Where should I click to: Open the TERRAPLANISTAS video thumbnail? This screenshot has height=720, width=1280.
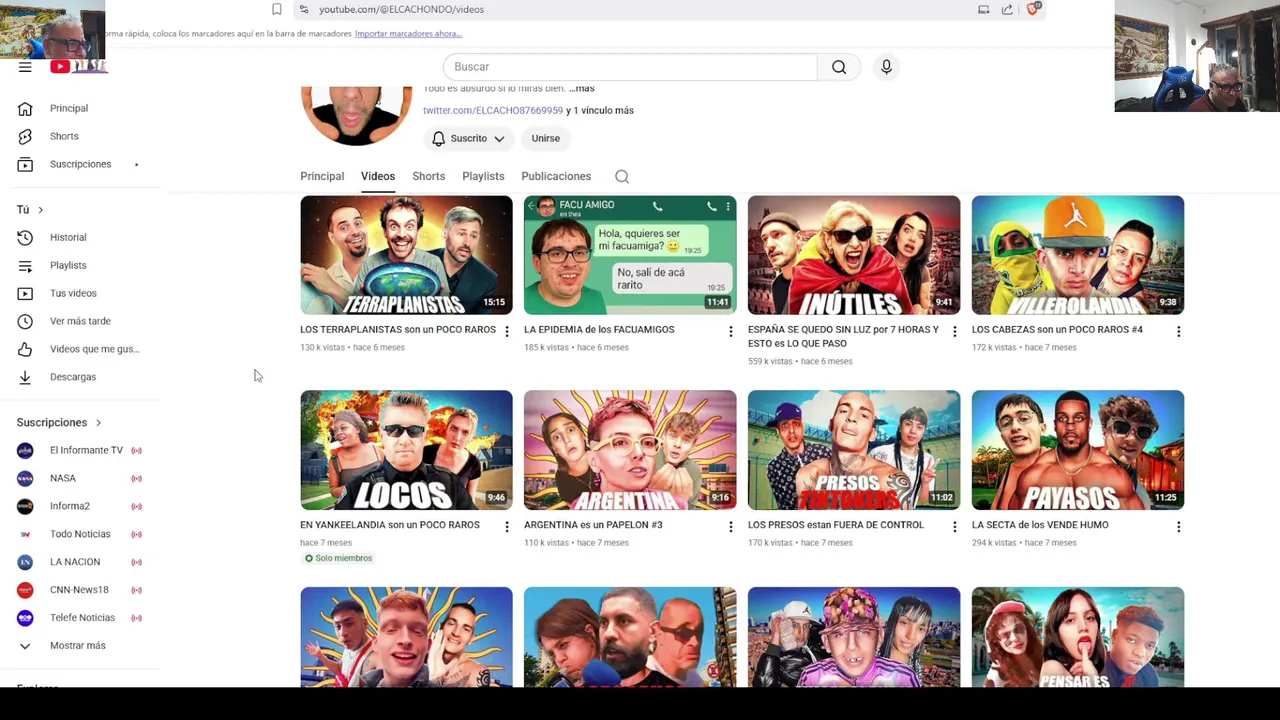(x=406, y=255)
